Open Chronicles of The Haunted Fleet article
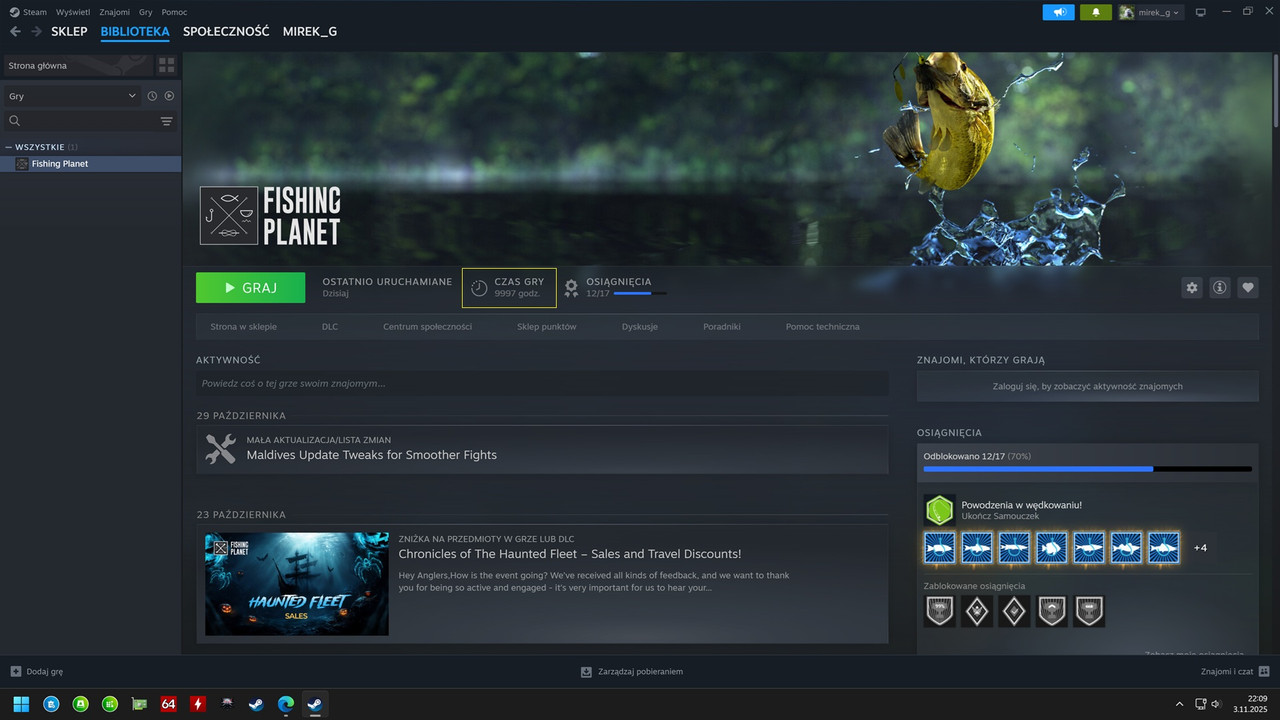Image resolution: width=1280 pixels, height=720 pixels. click(570, 554)
